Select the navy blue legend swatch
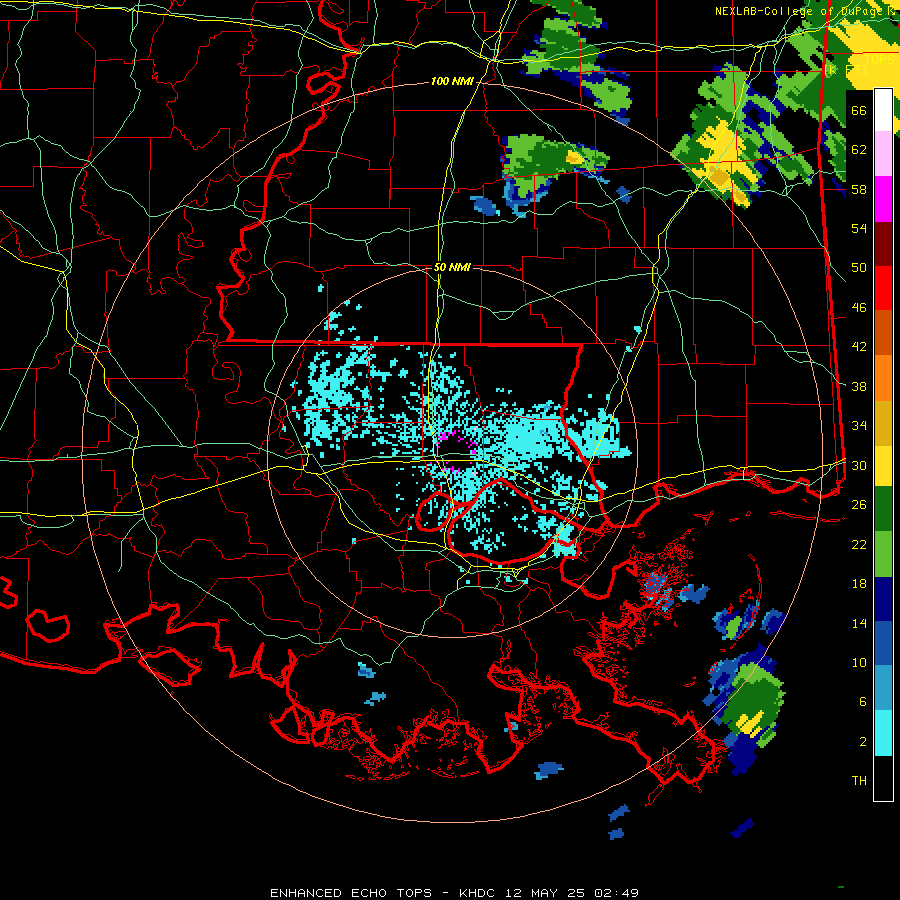Viewport: 900px width, 900px height. pyautogui.click(x=883, y=599)
